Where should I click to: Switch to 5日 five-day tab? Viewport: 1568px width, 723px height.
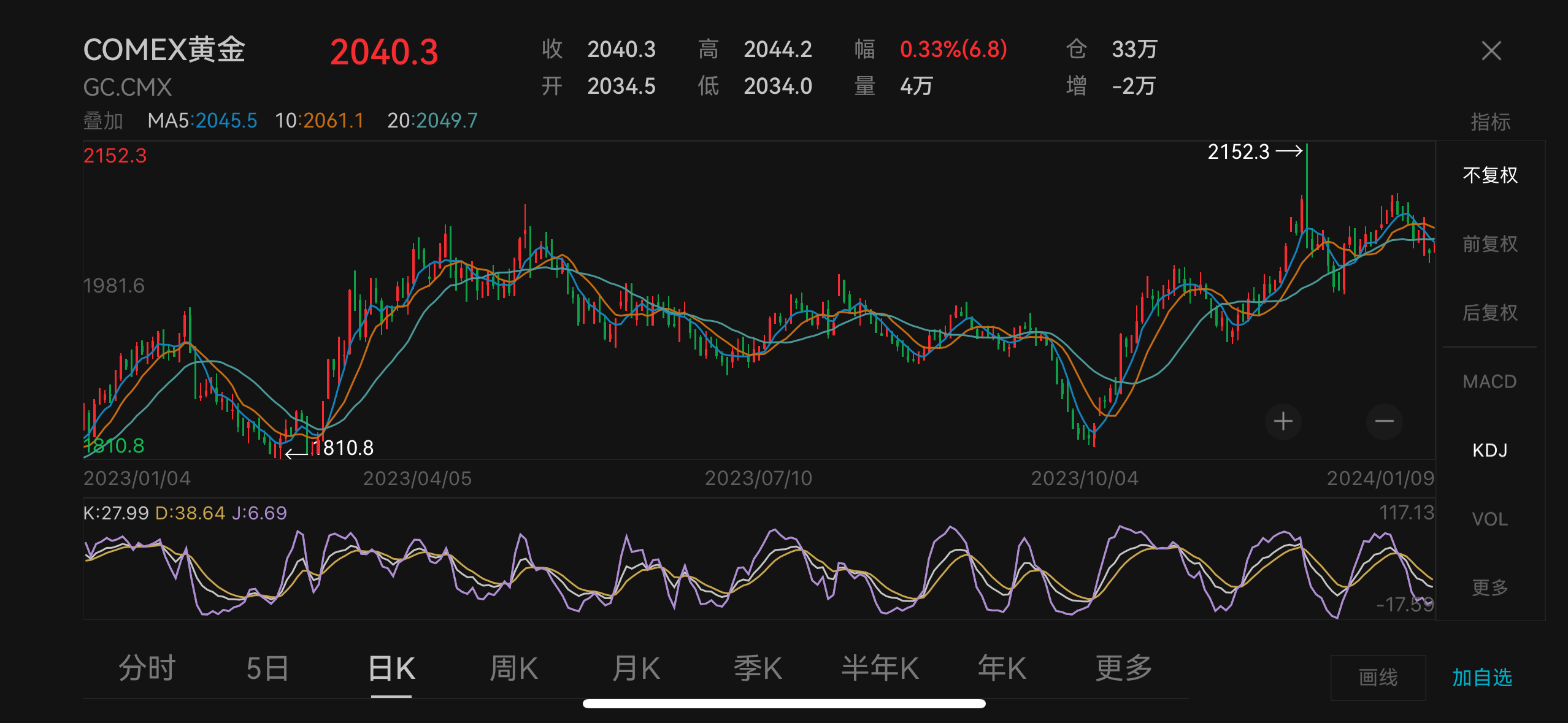[x=267, y=668]
